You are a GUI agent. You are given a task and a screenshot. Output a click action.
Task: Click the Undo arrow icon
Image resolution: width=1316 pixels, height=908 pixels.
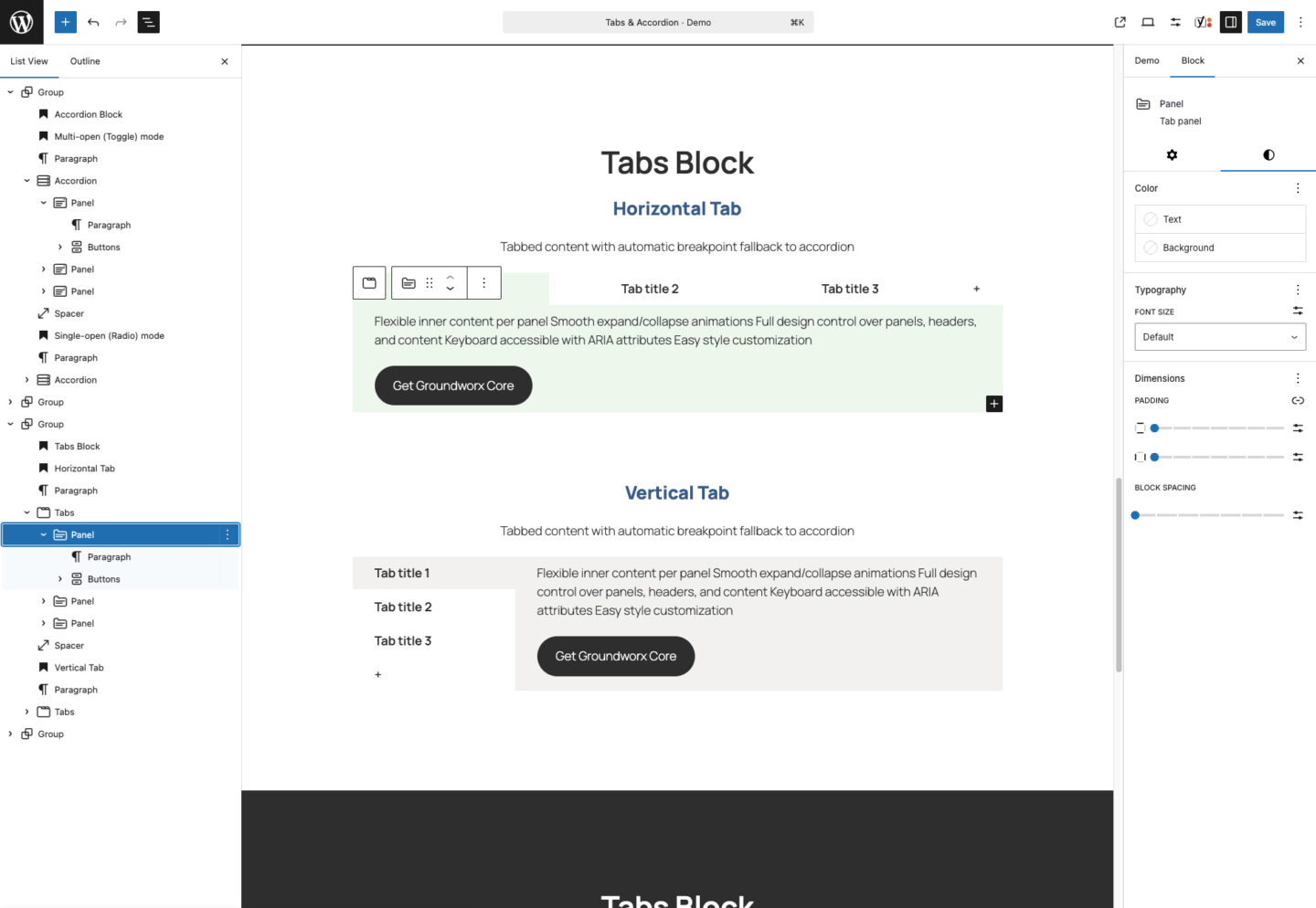92,22
